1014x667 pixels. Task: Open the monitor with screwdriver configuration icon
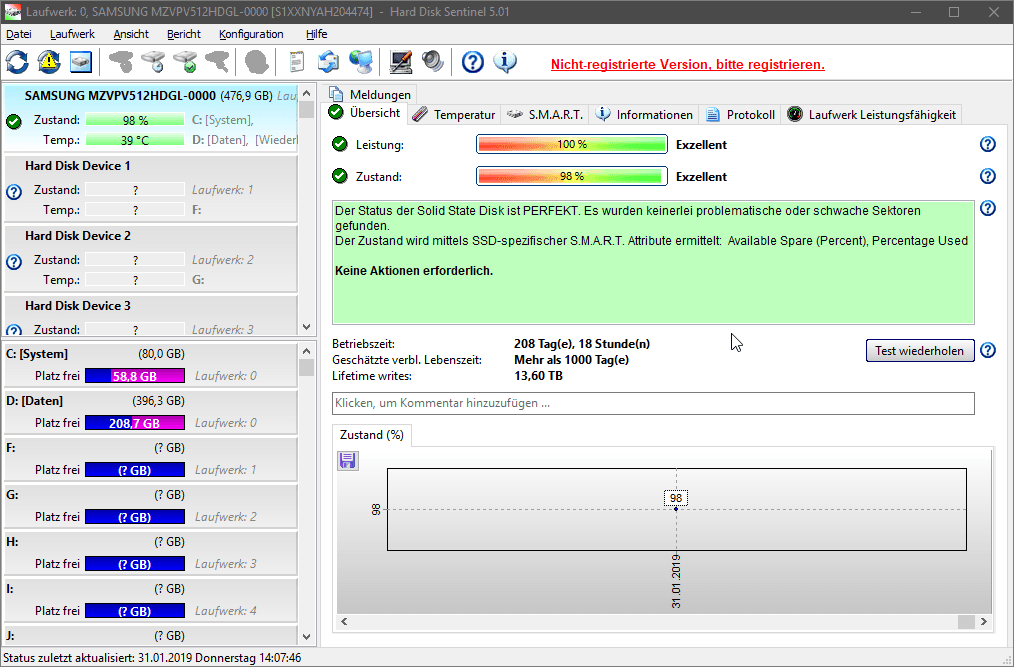pos(401,62)
